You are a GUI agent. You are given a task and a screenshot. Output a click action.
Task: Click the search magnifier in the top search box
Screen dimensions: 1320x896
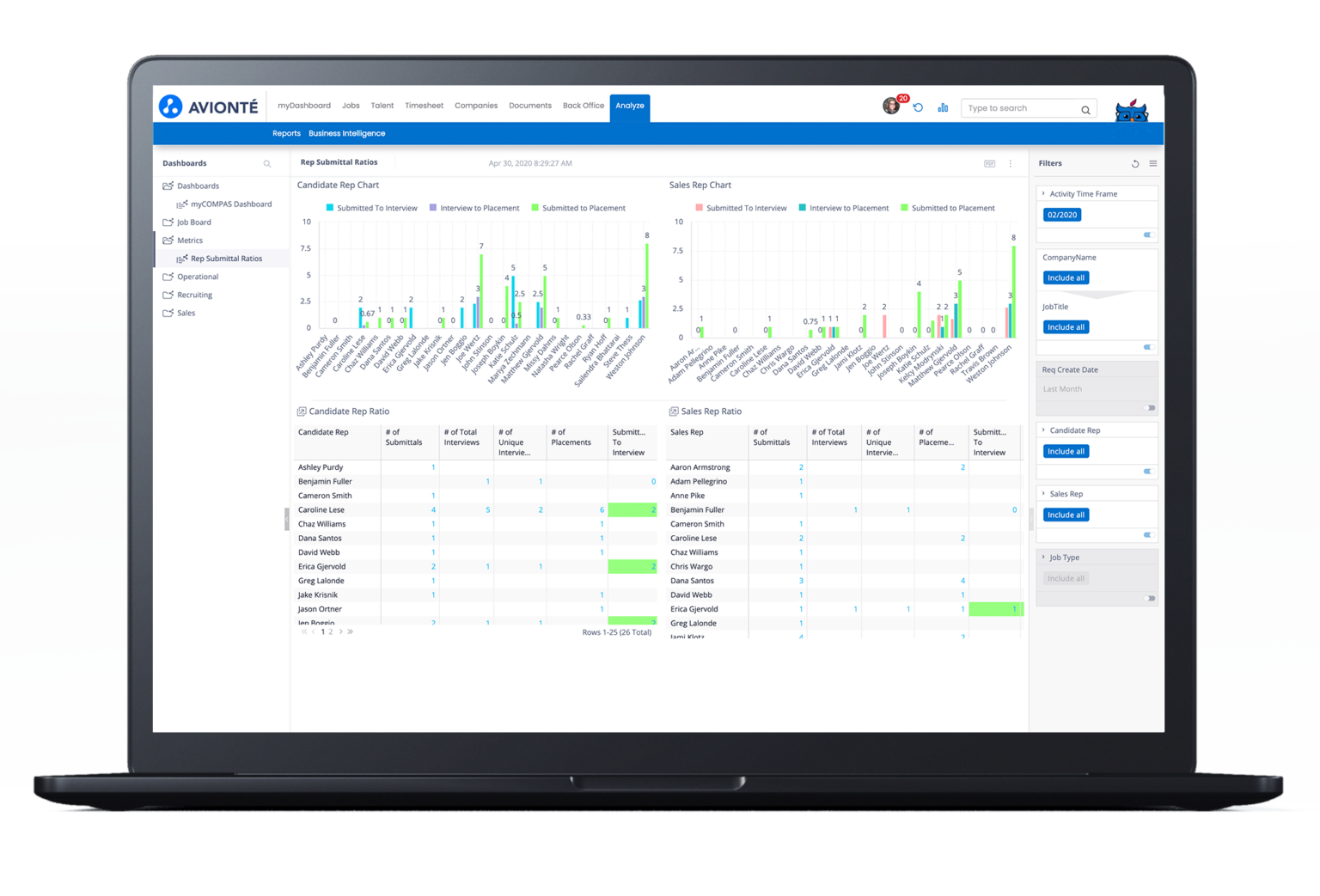tap(1085, 109)
